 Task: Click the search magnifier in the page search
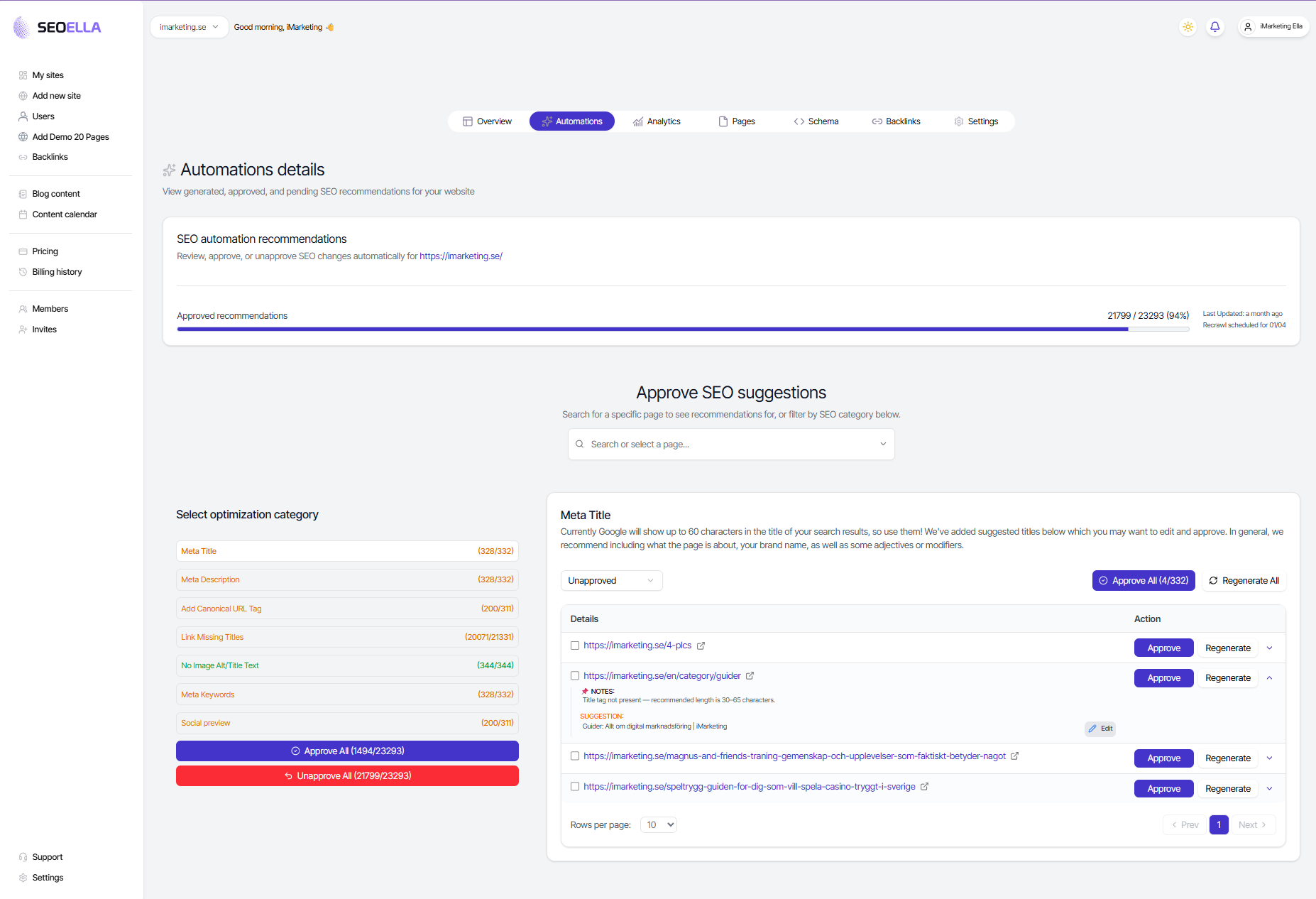coord(579,444)
